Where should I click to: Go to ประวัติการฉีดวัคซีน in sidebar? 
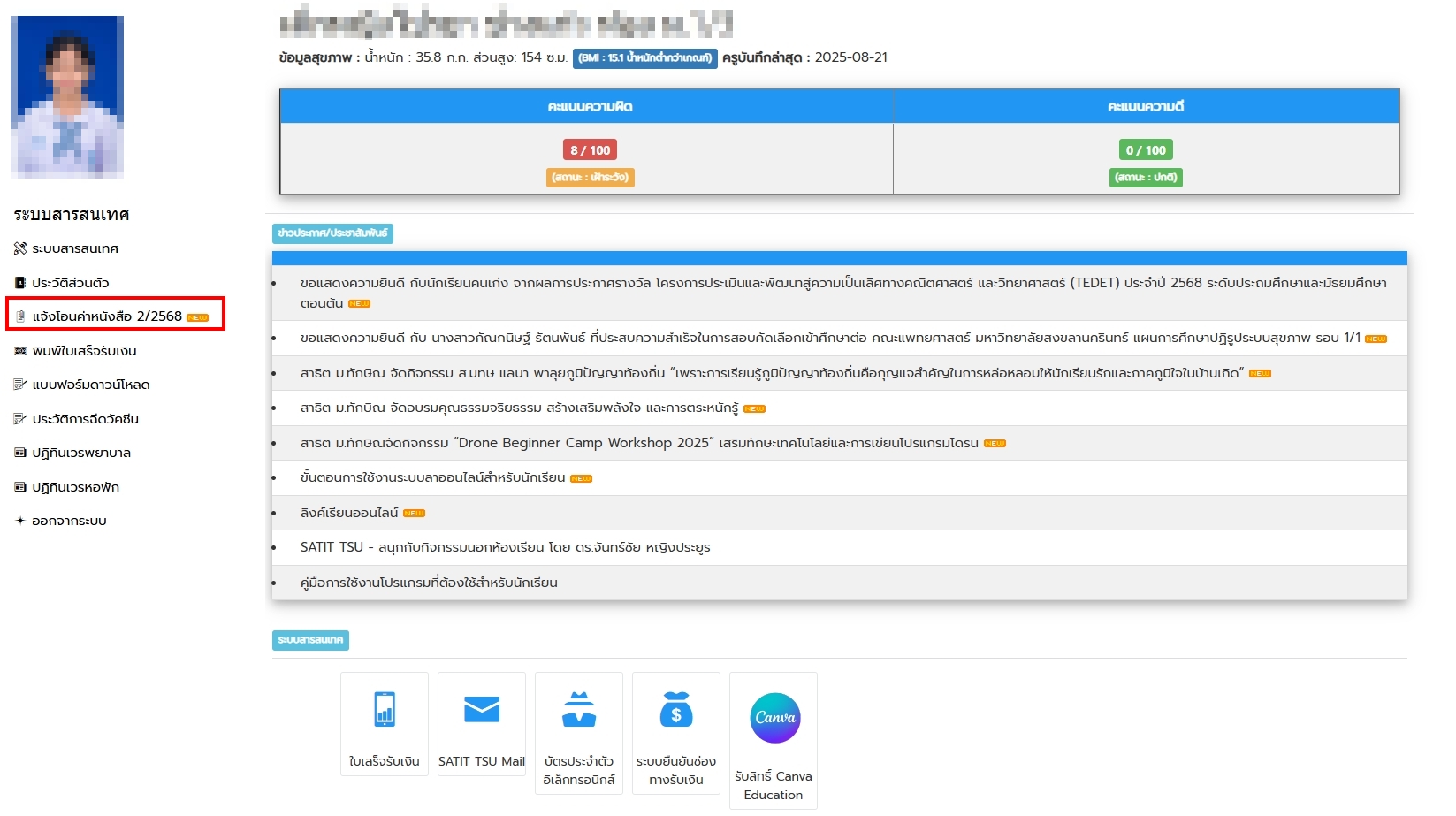pyautogui.click(x=85, y=419)
